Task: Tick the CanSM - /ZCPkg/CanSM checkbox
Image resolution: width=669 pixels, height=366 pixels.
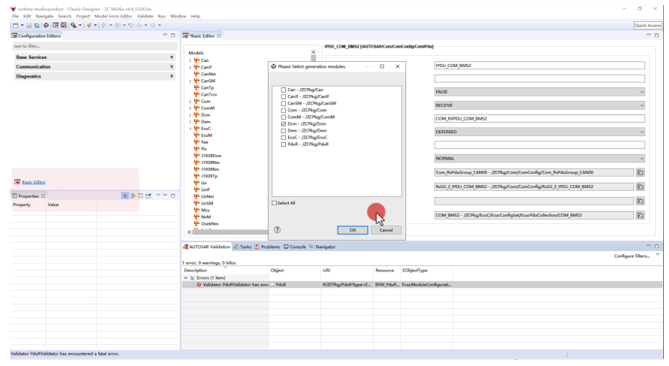Action: click(283, 104)
